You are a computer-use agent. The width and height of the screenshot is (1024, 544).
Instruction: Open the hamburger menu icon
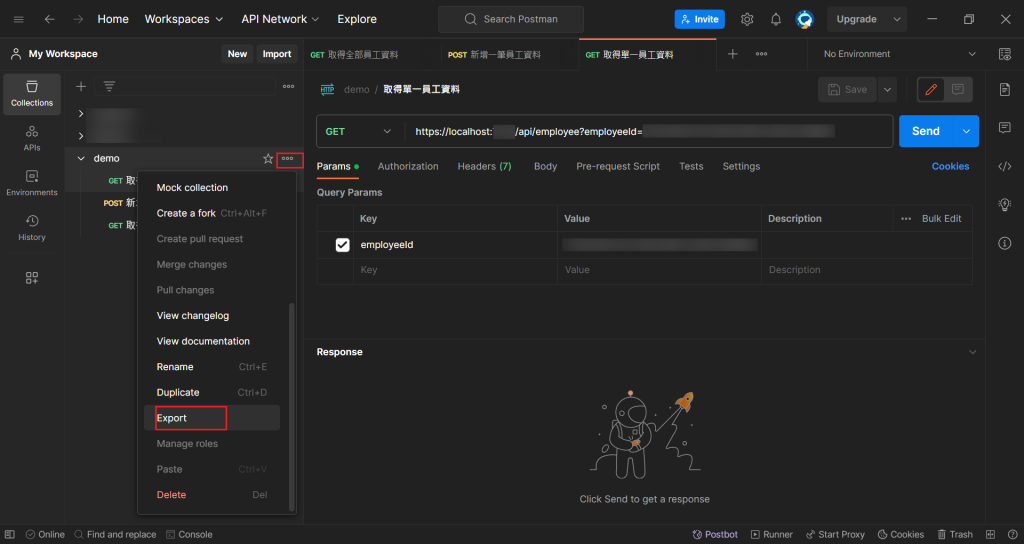pyautogui.click(x=19, y=20)
